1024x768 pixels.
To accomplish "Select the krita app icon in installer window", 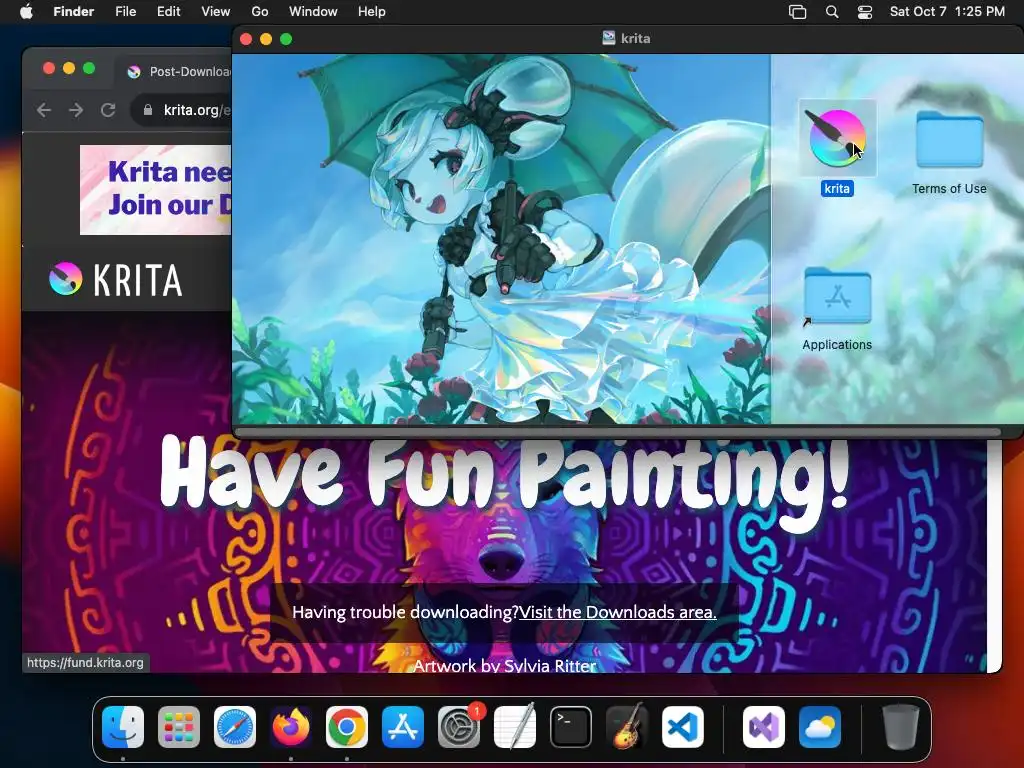I will click(837, 138).
